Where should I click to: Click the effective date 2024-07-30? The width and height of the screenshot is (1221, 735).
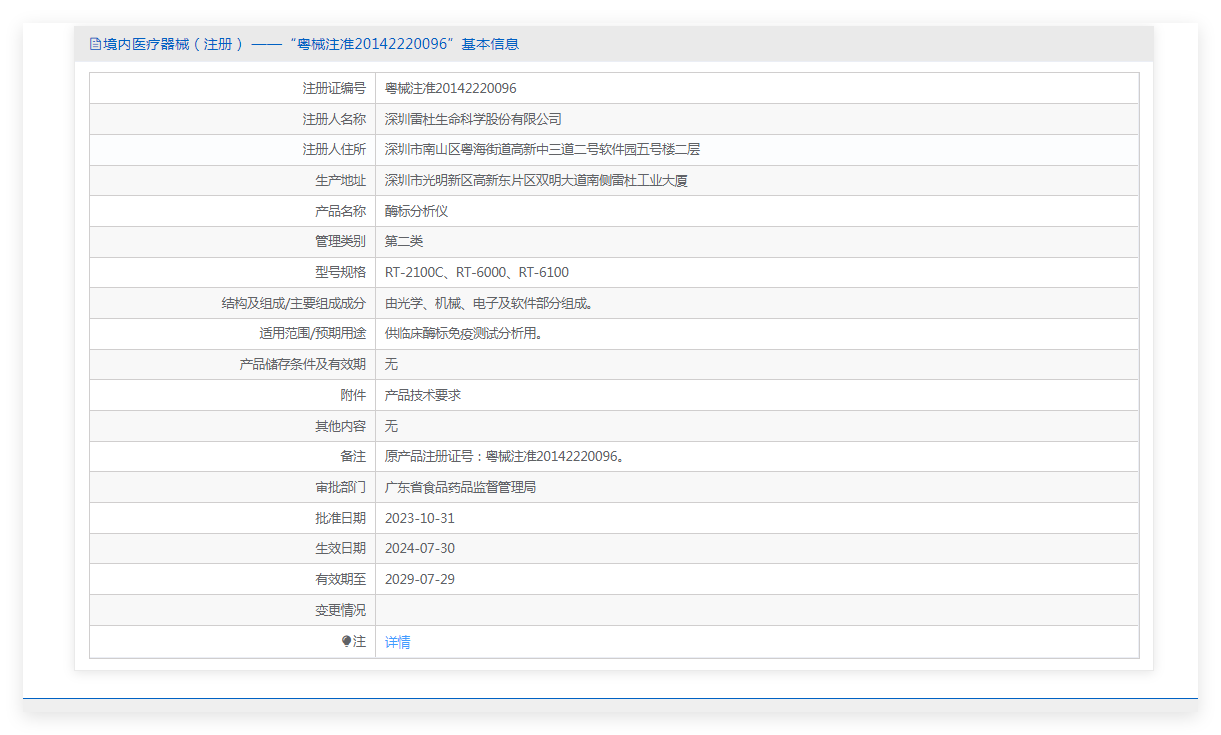pyautogui.click(x=420, y=549)
